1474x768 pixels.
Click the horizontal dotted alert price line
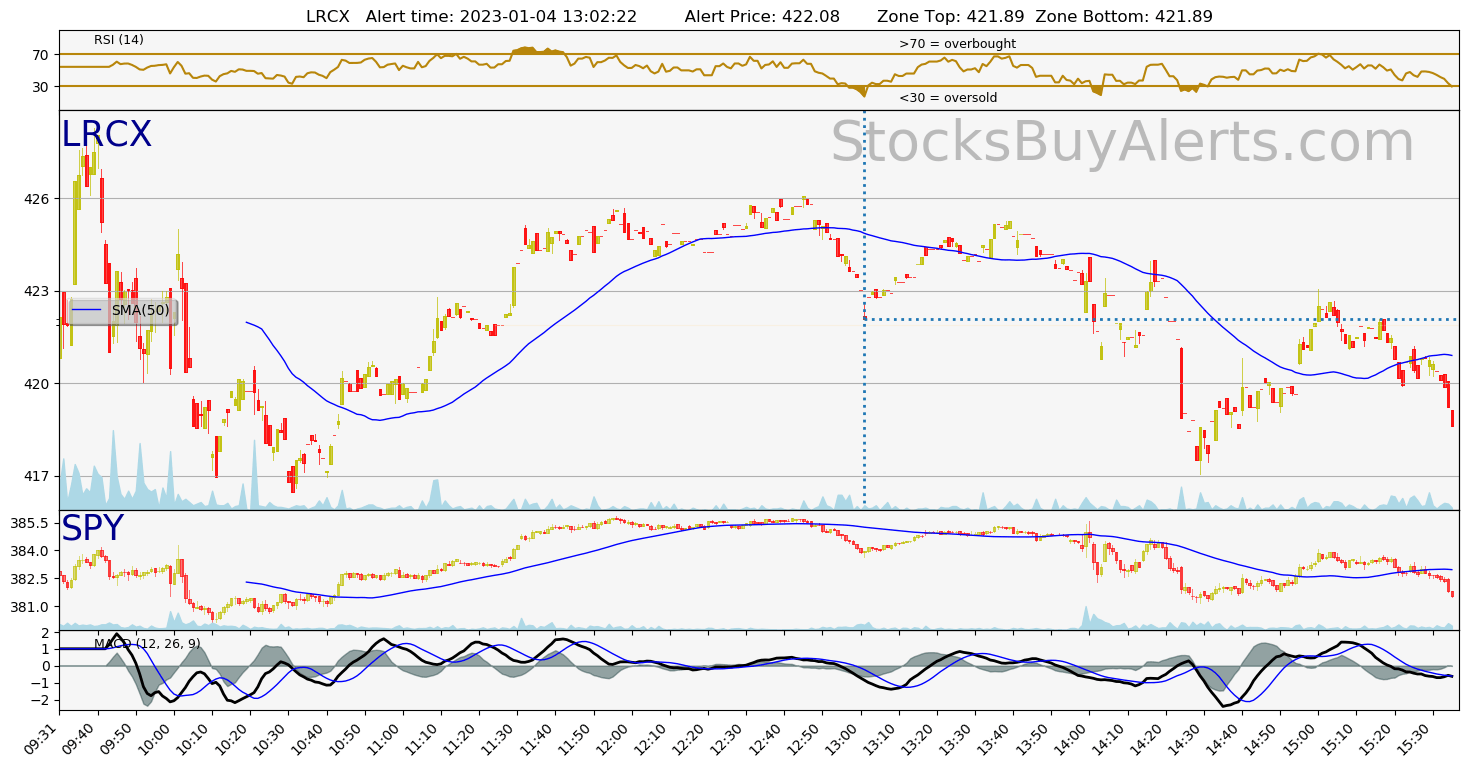click(x=1160, y=320)
